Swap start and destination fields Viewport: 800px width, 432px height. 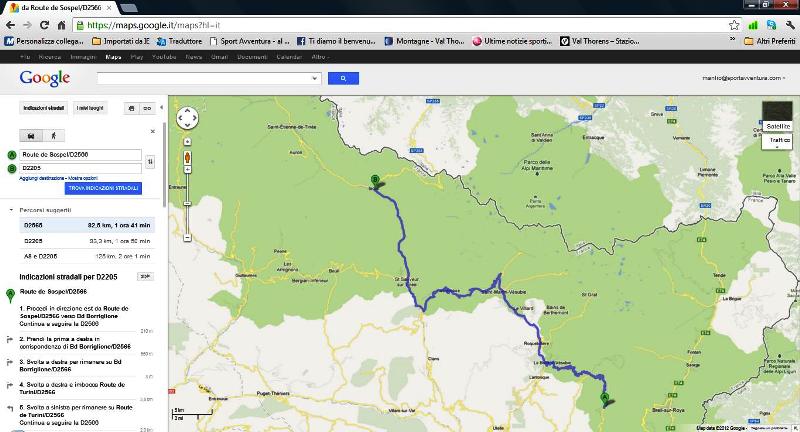pyautogui.click(x=150, y=161)
